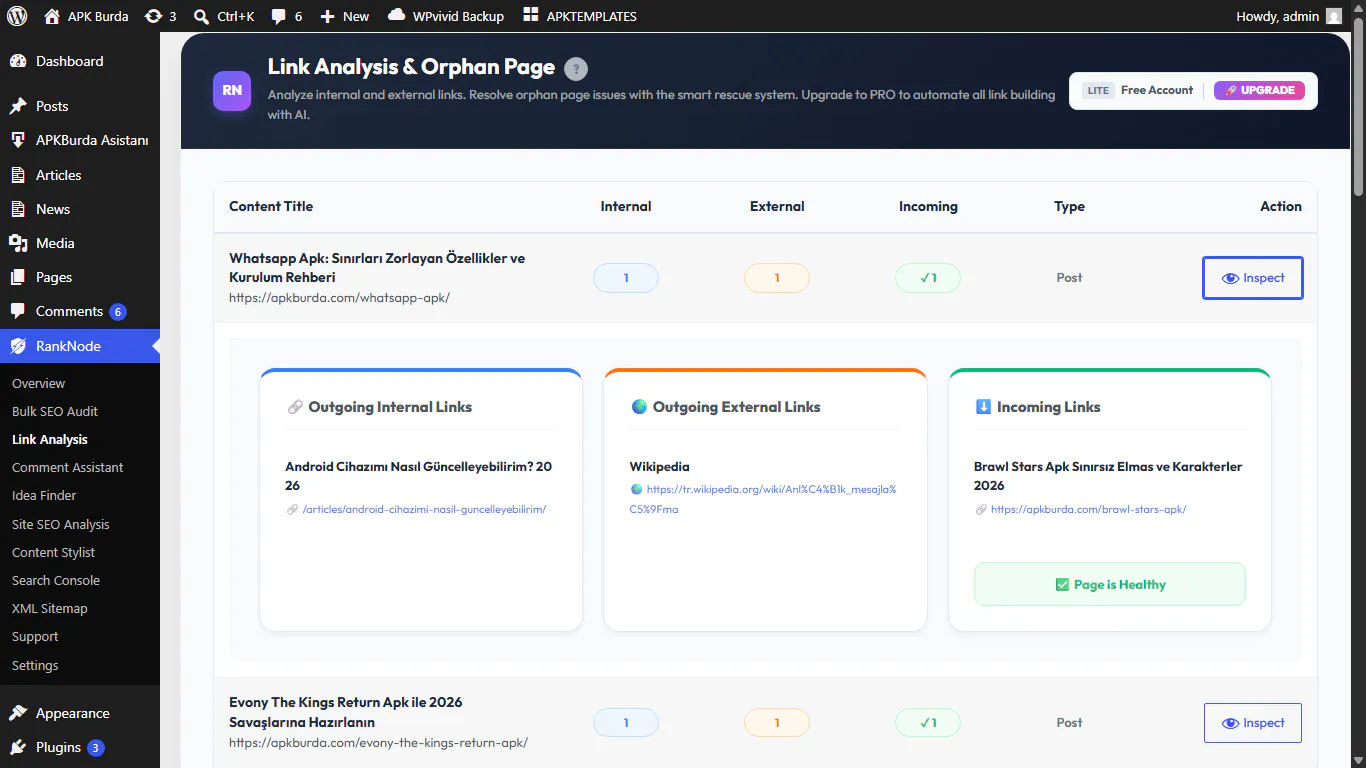
Task: Open the android-cihazimi-nasil-guncelleyebilirim internal link
Action: (424, 509)
